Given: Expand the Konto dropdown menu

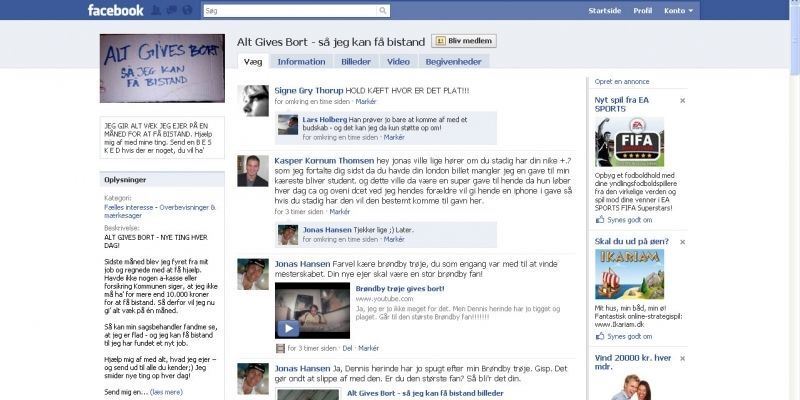Looking at the screenshot, I should click(681, 10).
